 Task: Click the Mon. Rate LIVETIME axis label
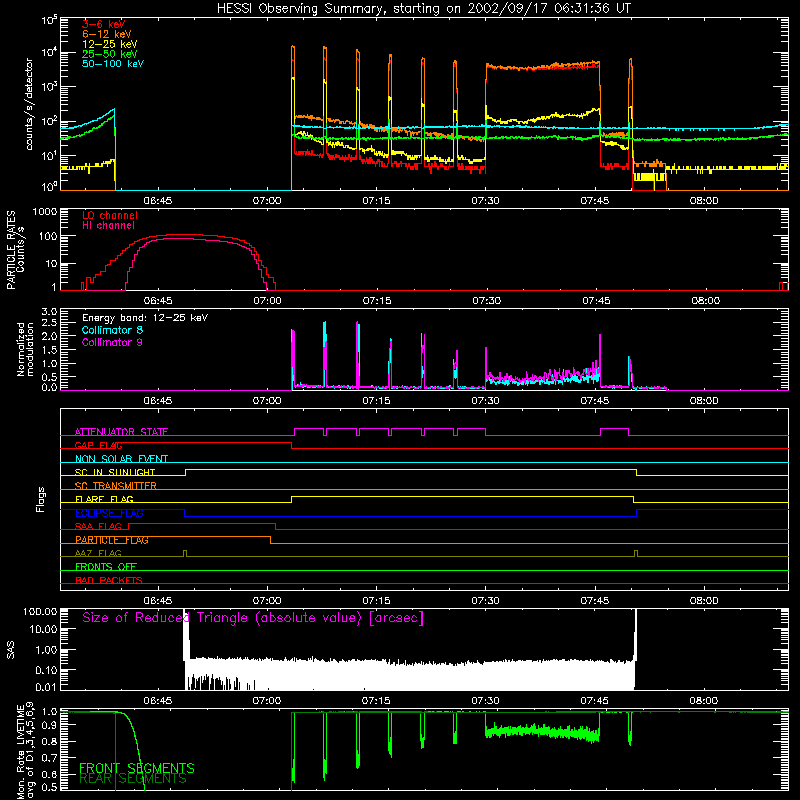point(25,751)
